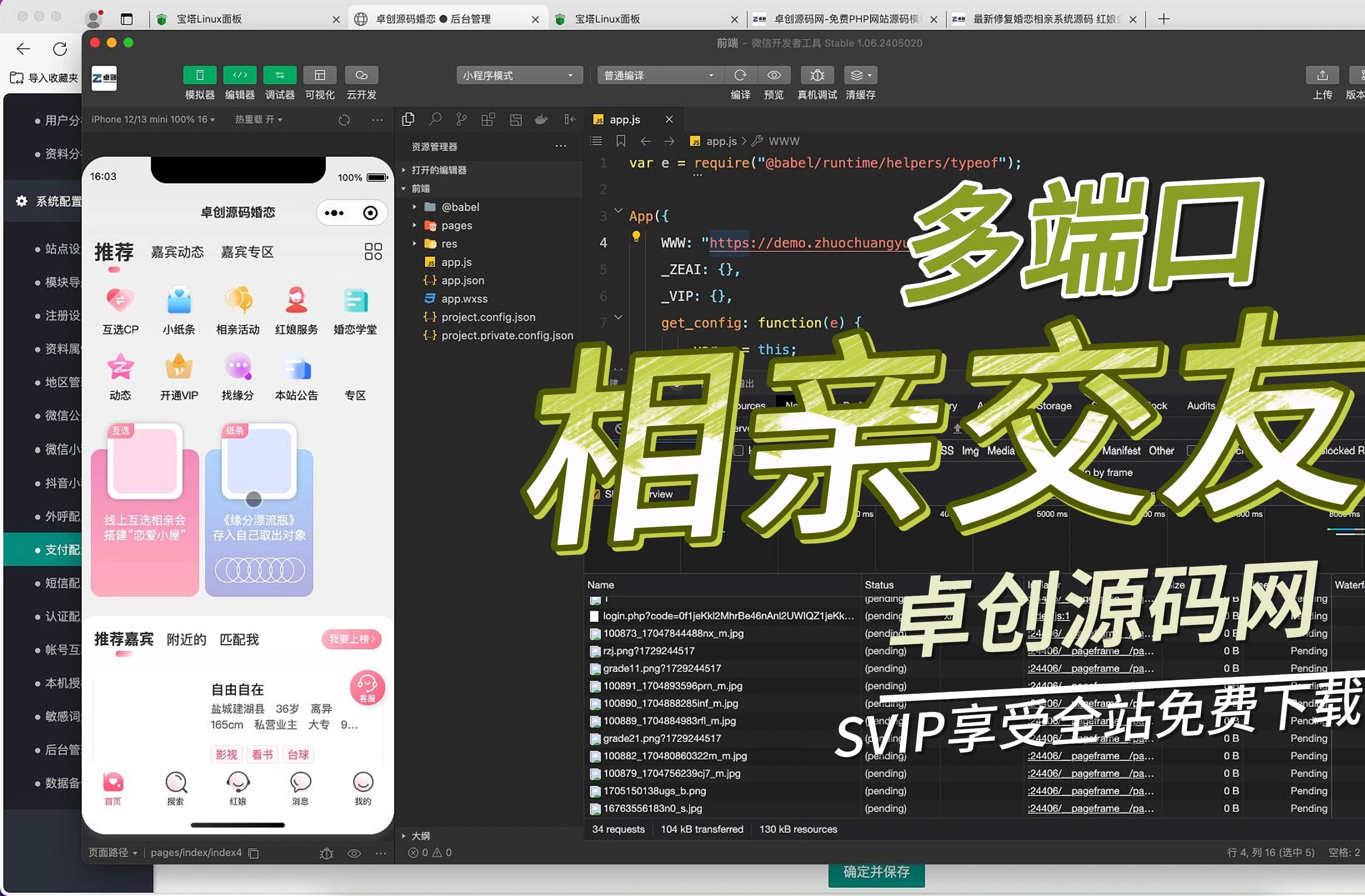Open the iPhone 12/13 mini device dropdown
This screenshot has width=1365, height=896.
pos(153,119)
